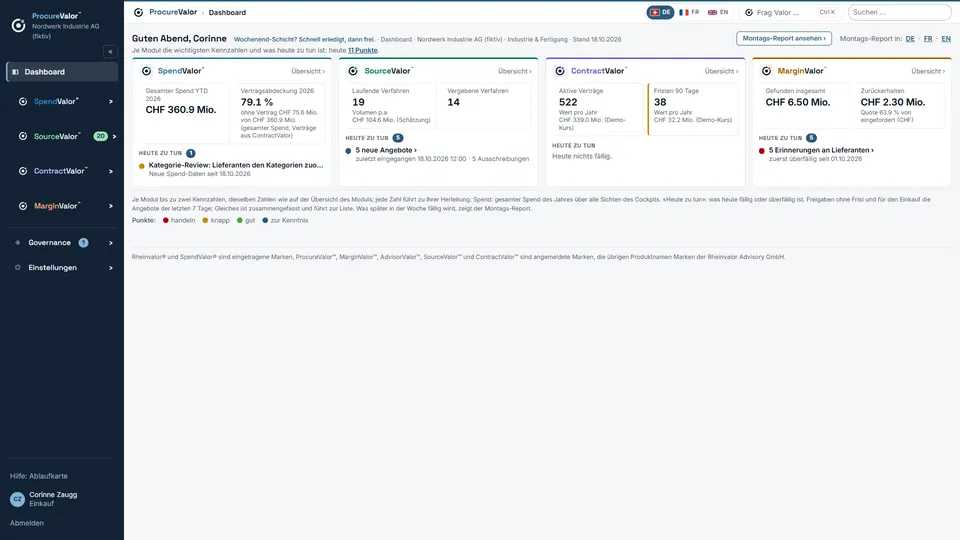Open Montags-Report in DE
Image resolution: width=960 pixels, height=540 pixels.
click(x=910, y=39)
